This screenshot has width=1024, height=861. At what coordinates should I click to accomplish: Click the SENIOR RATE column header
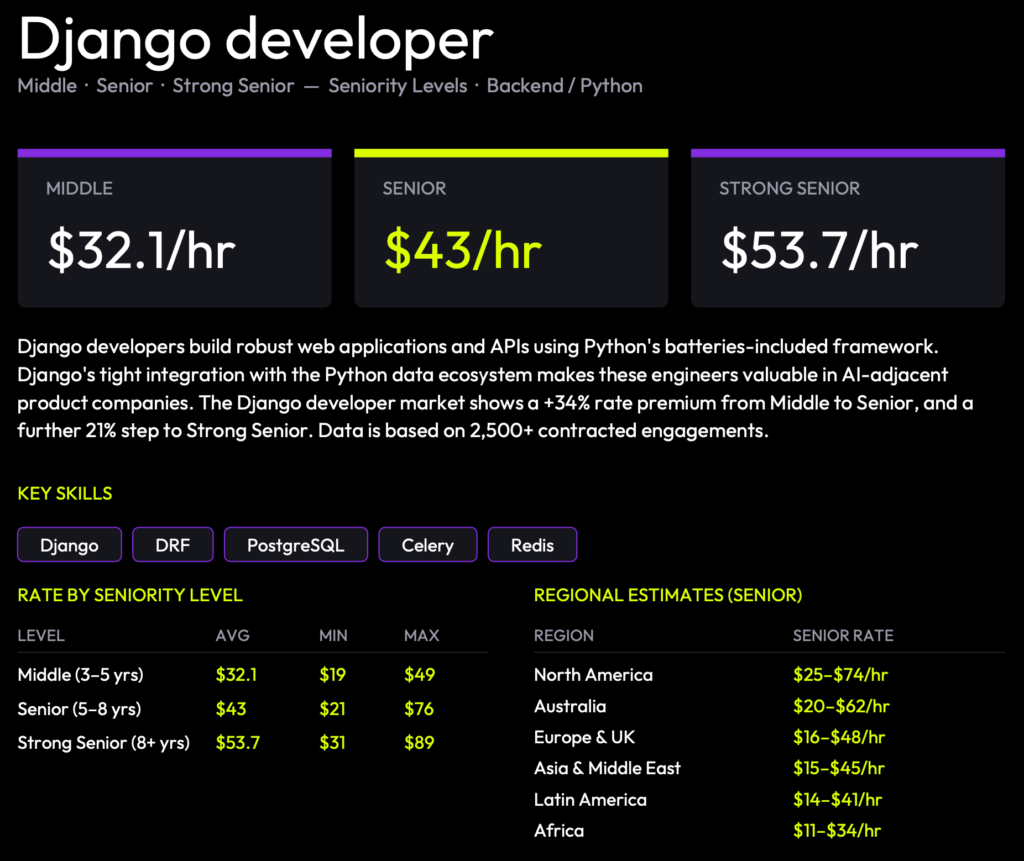tap(843, 636)
